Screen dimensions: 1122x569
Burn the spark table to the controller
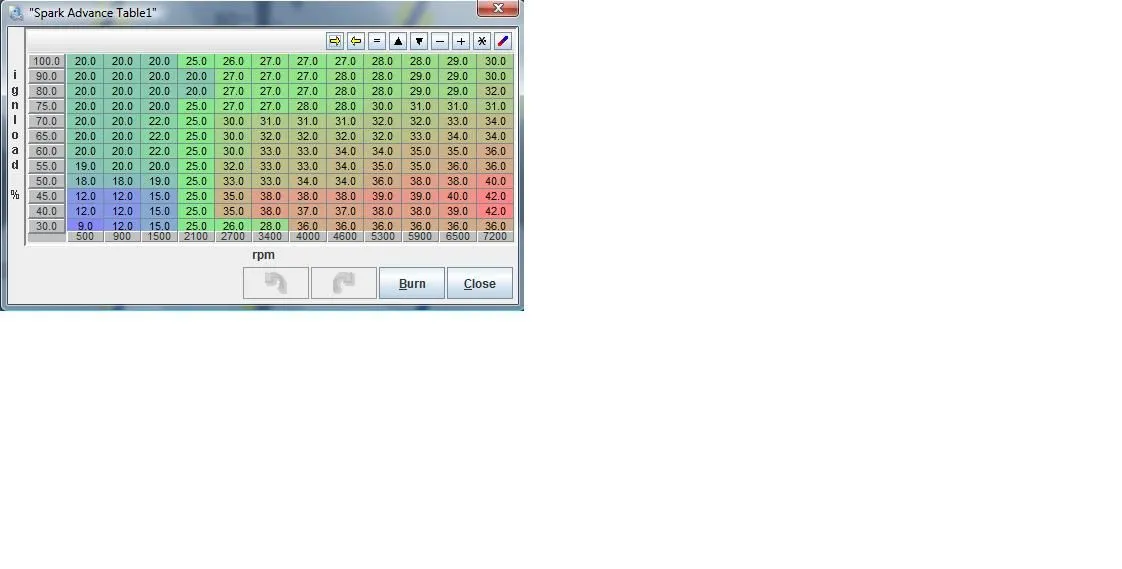(412, 283)
